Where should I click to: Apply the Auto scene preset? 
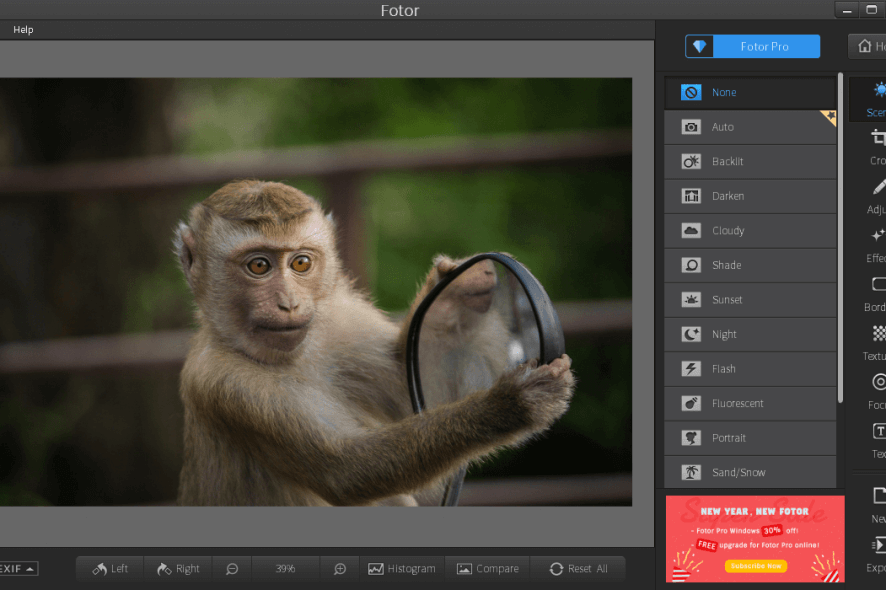pos(750,127)
